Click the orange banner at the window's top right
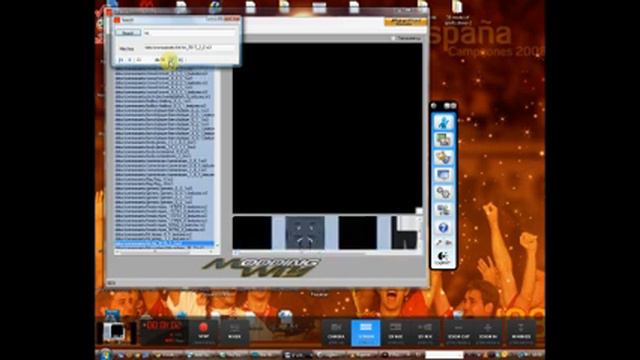640x360 pixels. [405, 22]
